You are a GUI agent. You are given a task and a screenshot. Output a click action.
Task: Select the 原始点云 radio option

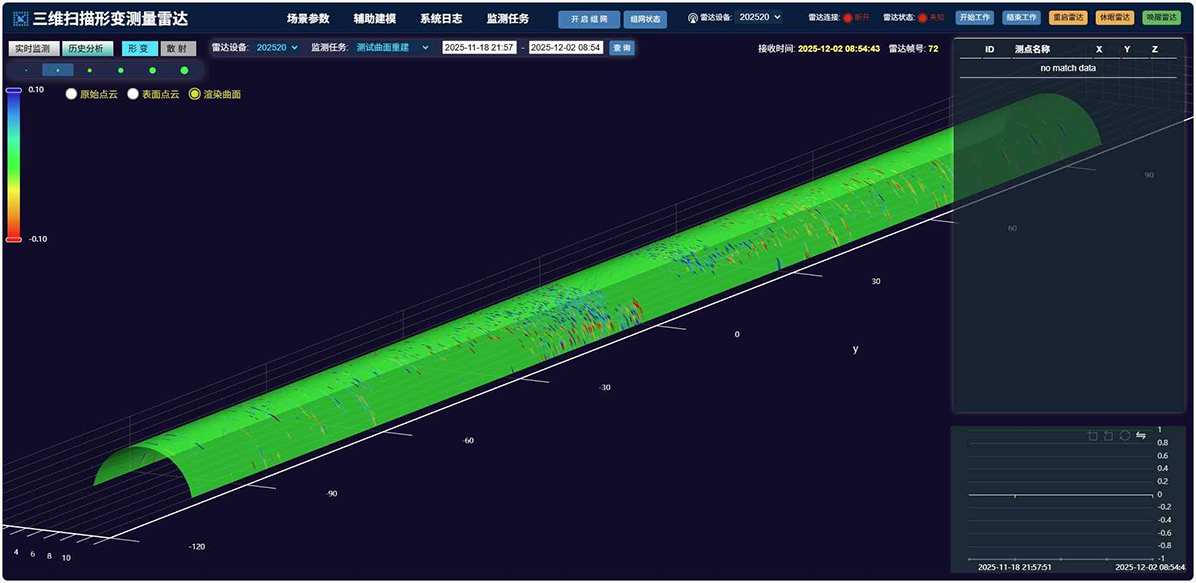coord(71,94)
